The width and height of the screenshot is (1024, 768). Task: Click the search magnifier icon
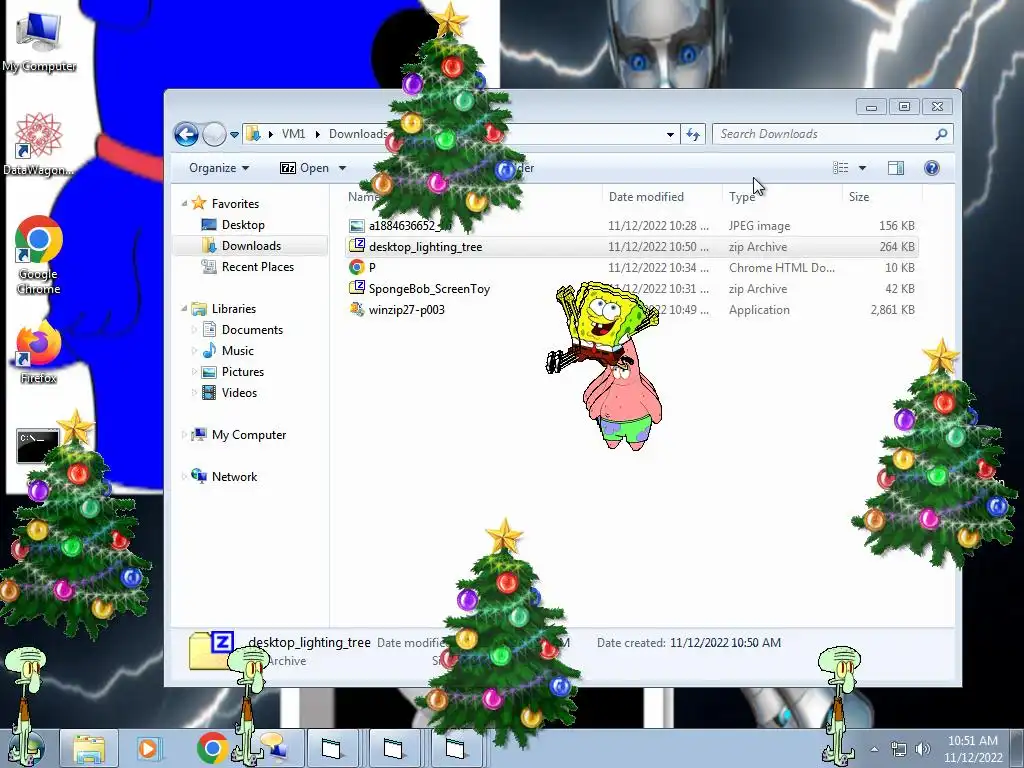(941, 134)
